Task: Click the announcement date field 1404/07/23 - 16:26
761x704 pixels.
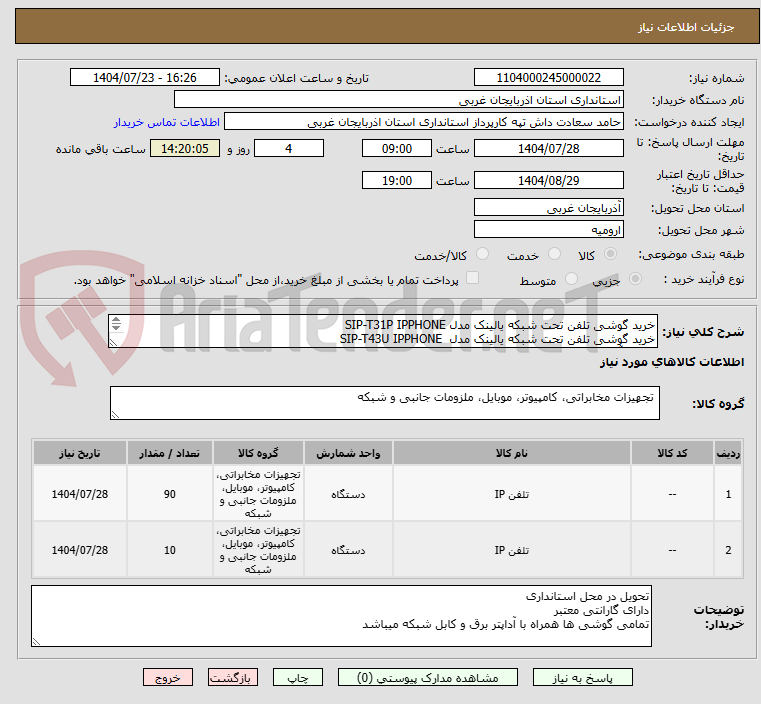Action: (145, 78)
